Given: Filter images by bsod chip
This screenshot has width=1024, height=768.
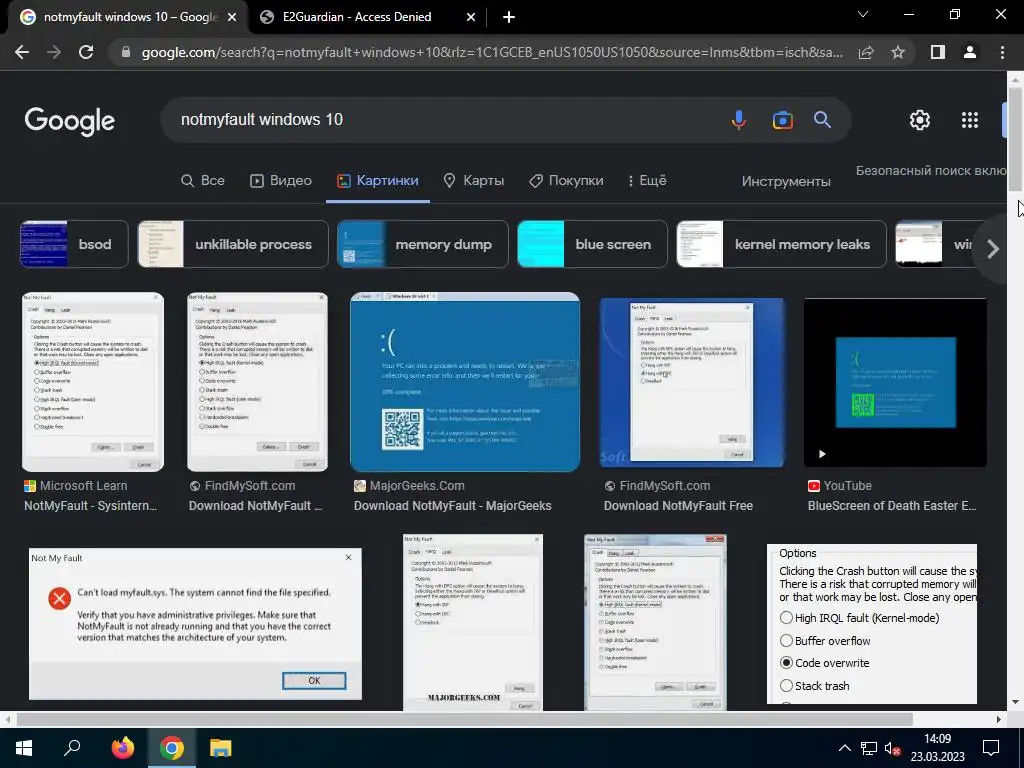Looking at the screenshot, I should pyautogui.click(x=74, y=244).
